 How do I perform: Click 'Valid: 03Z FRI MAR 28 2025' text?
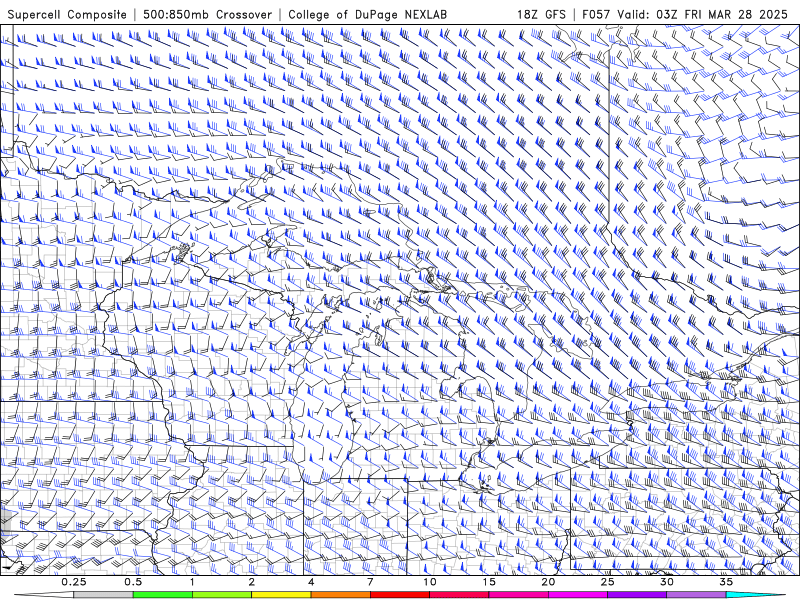pyautogui.click(x=703, y=14)
